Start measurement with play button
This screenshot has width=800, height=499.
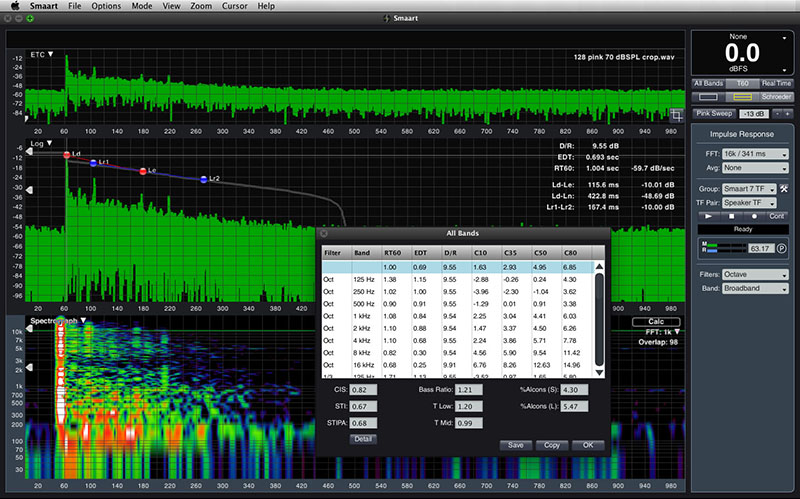(709, 216)
